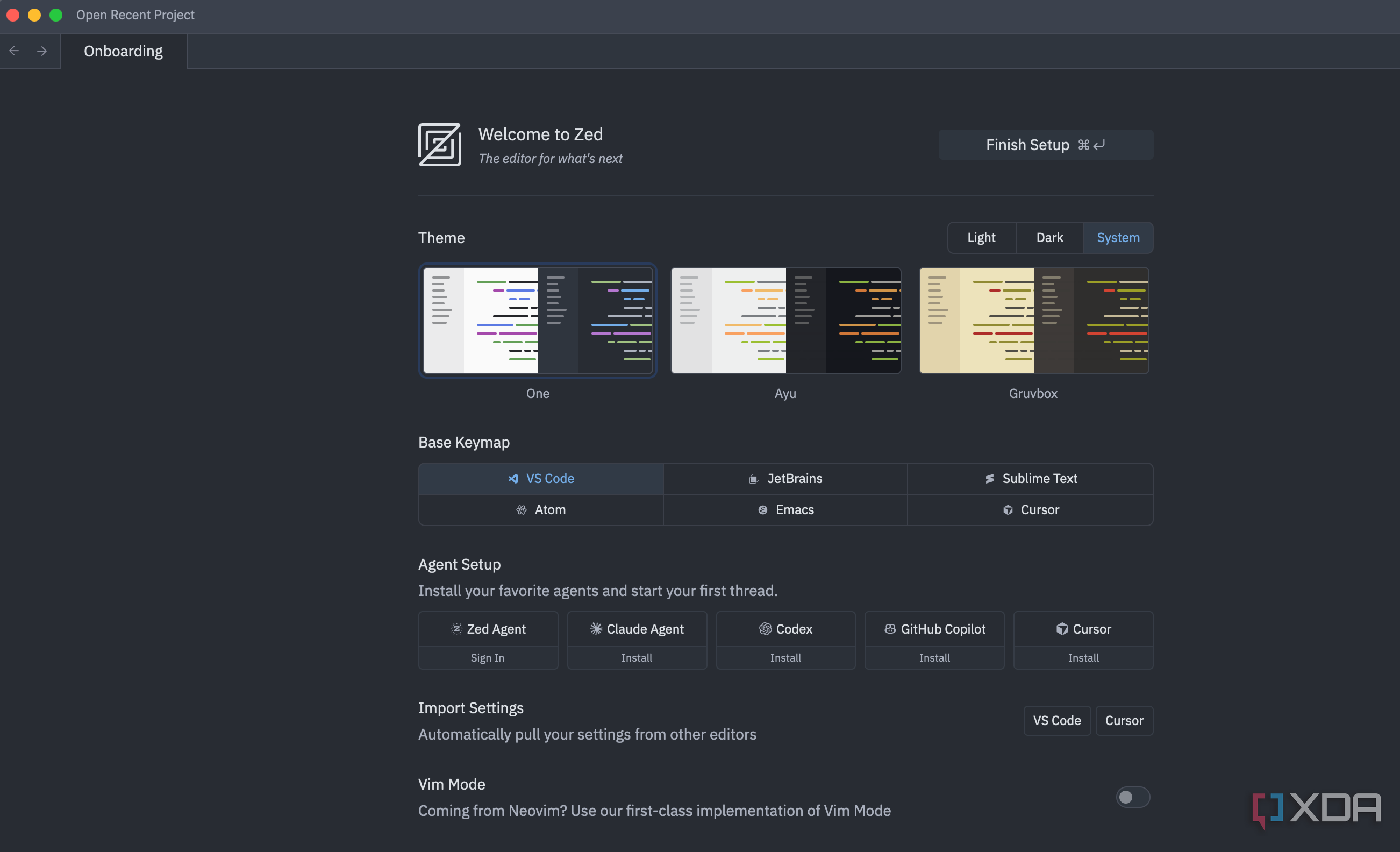This screenshot has height=852, width=1400.
Task: Install the Cursor agent
Action: pos(1083,658)
